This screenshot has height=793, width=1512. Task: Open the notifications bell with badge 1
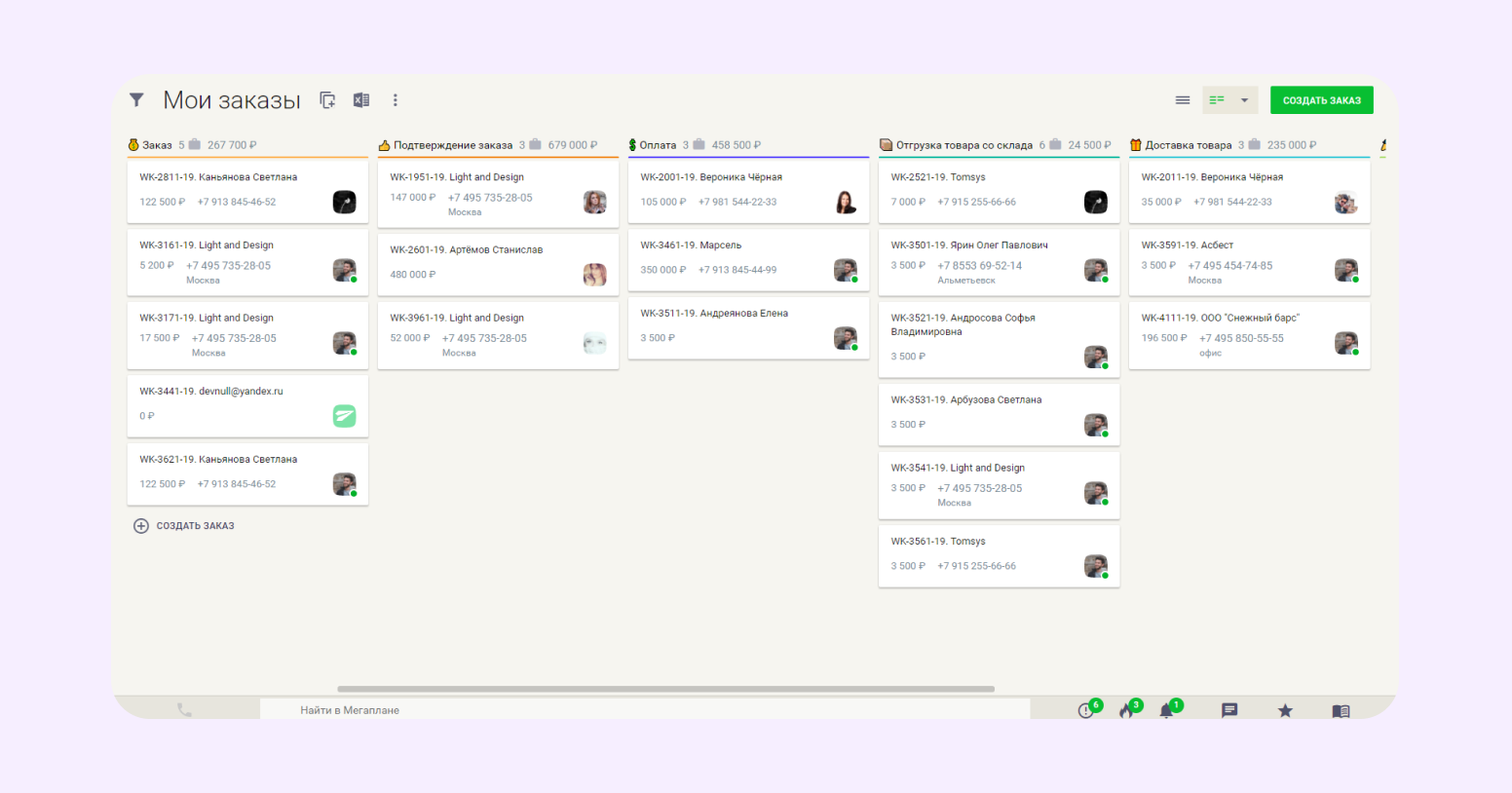1166,710
